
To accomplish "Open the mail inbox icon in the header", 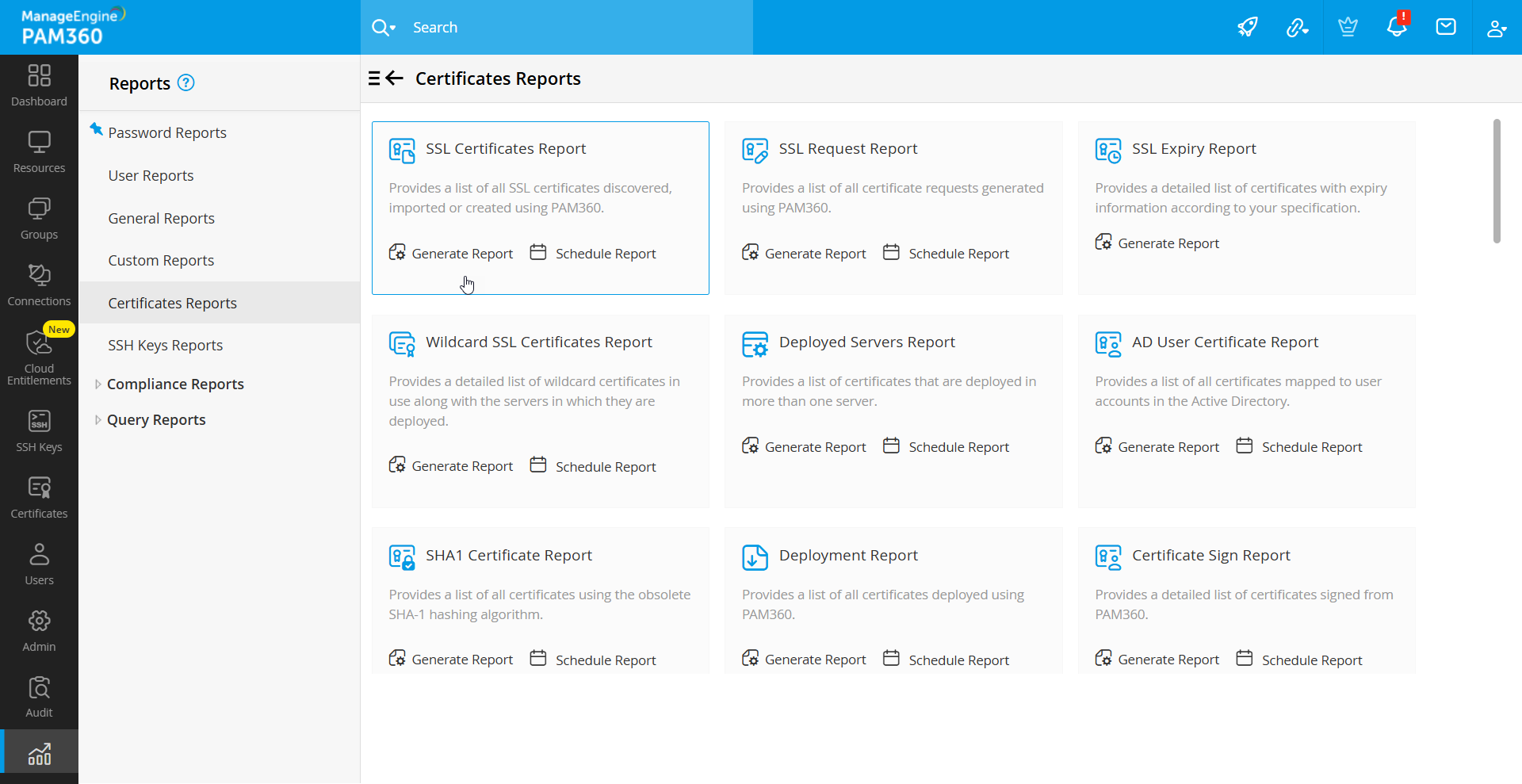I will point(1446,27).
